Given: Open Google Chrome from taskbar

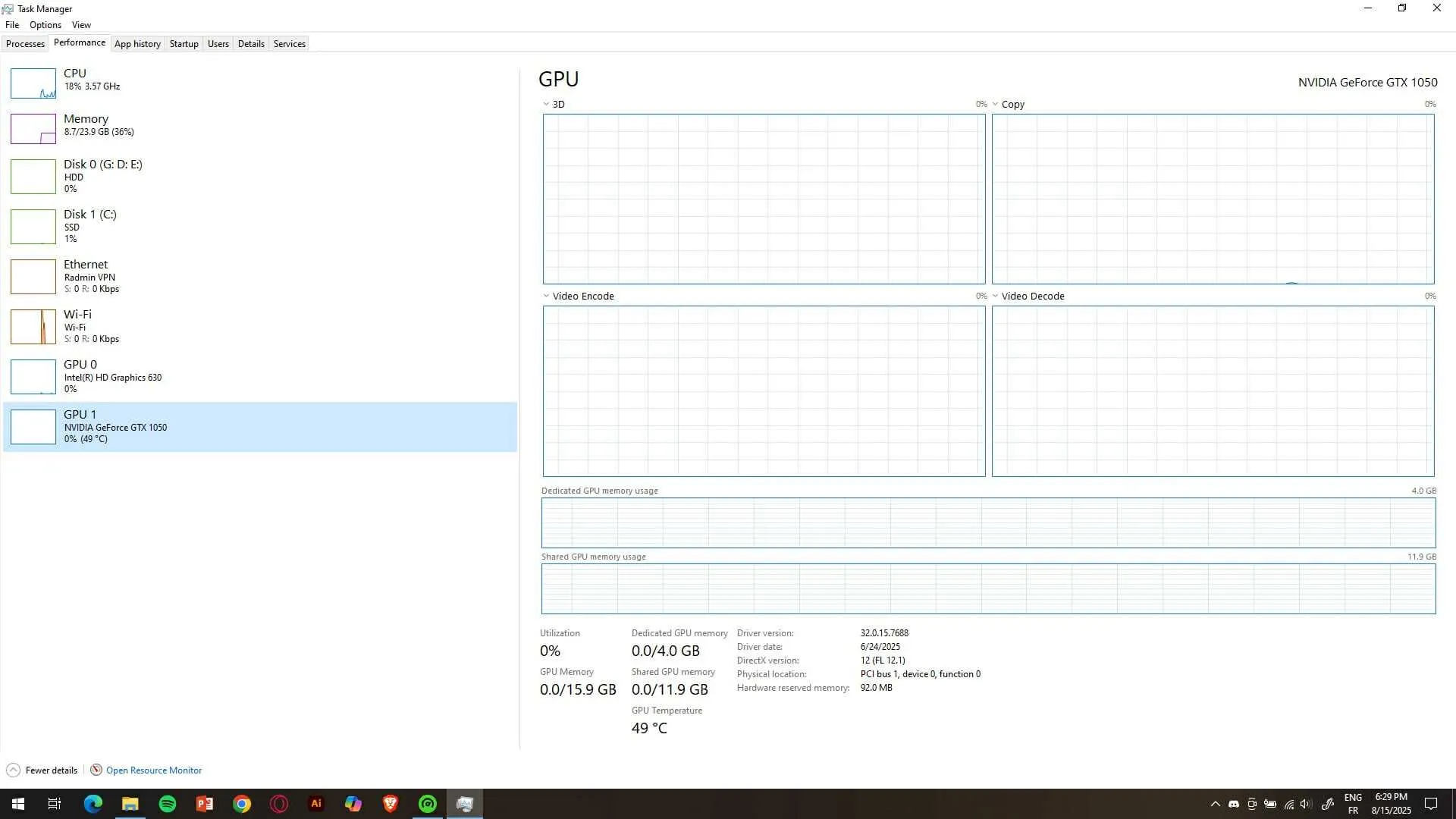Looking at the screenshot, I should [242, 804].
